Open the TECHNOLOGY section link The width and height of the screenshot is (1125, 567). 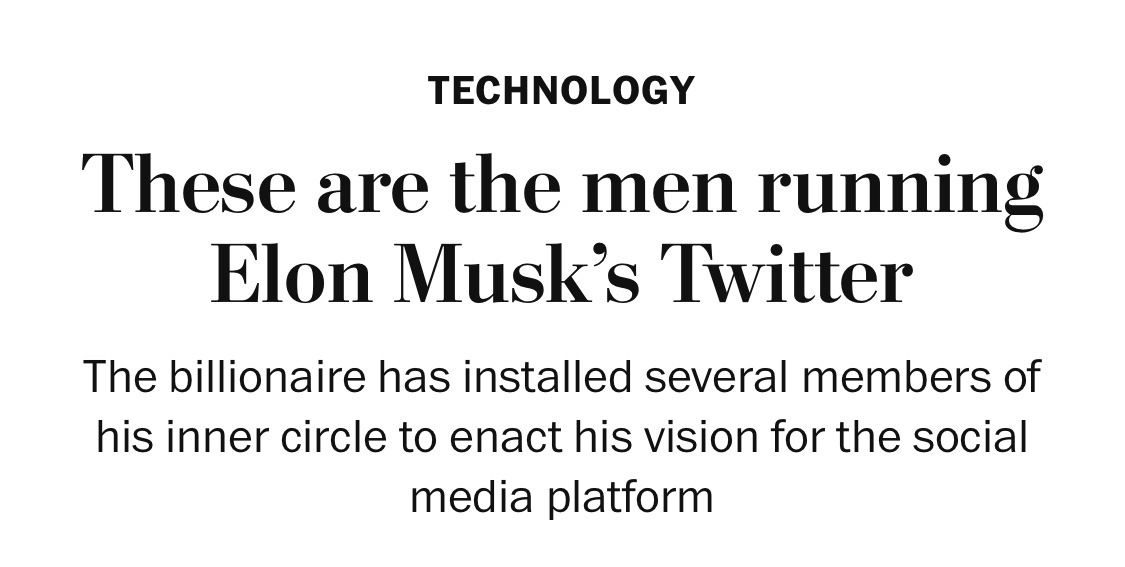560,91
